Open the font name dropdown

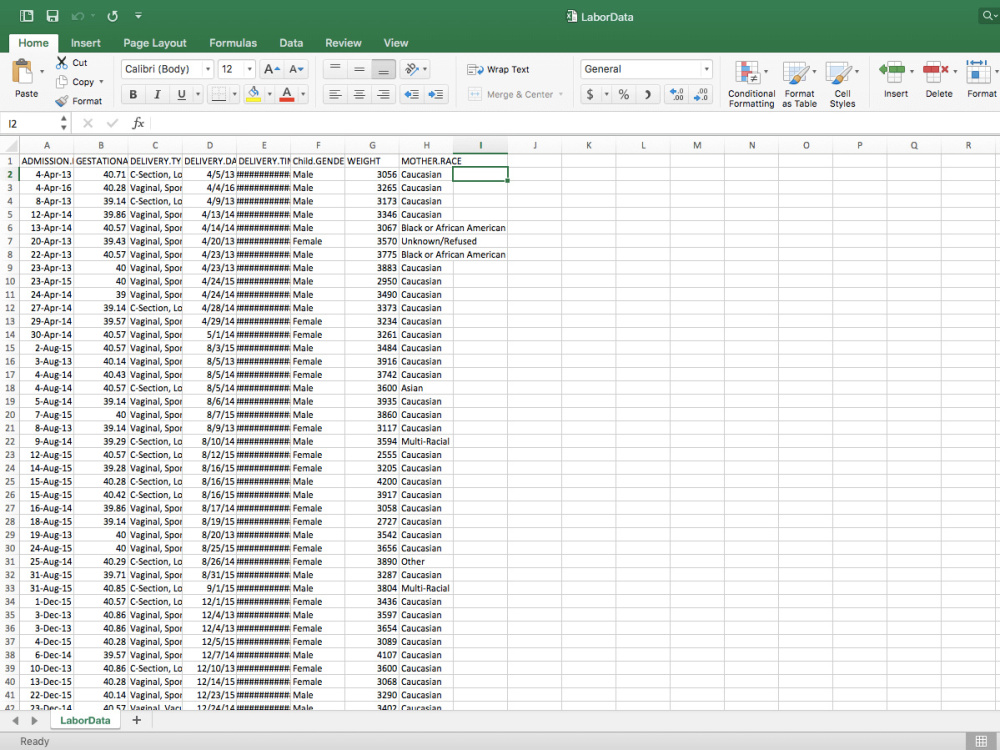pos(208,69)
